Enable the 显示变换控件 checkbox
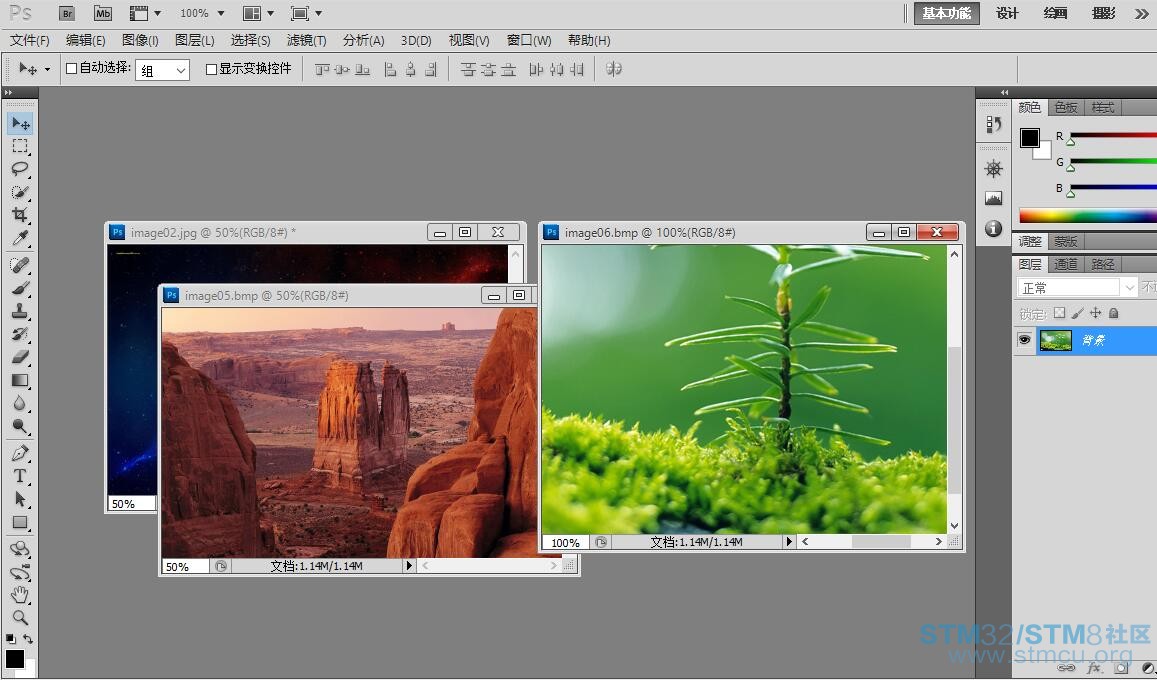Viewport: 1157px width, 680px height. pyautogui.click(x=211, y=69)
